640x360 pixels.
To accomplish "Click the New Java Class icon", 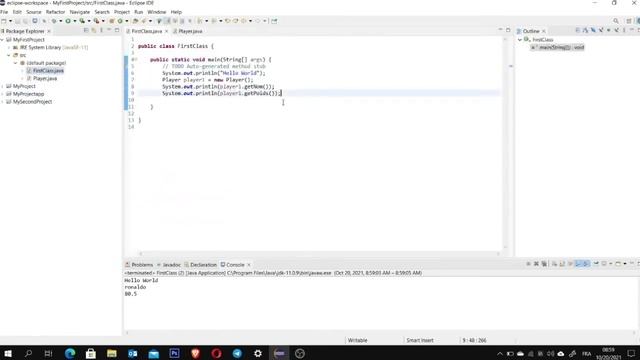I will (x=120, y=21).
